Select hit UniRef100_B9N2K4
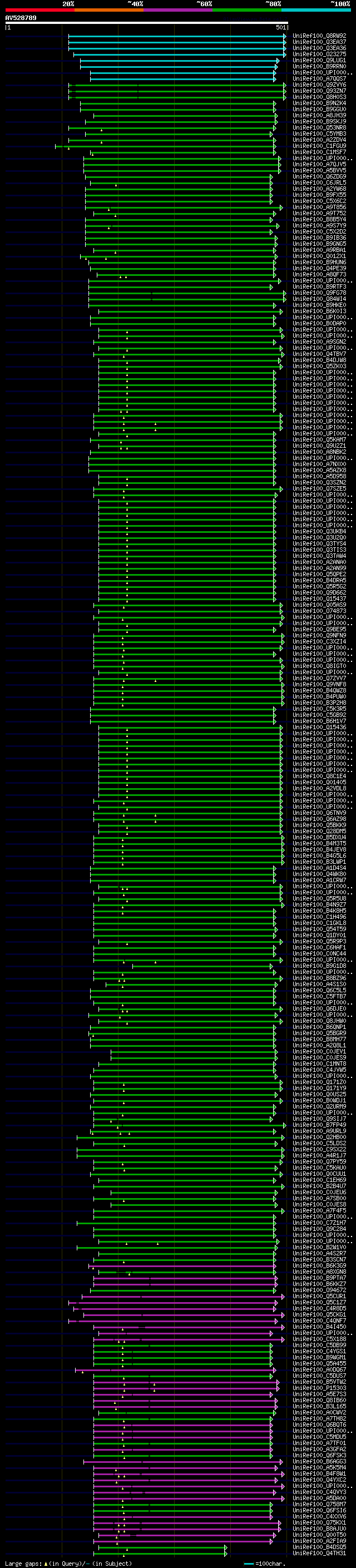 click(319, 103)
